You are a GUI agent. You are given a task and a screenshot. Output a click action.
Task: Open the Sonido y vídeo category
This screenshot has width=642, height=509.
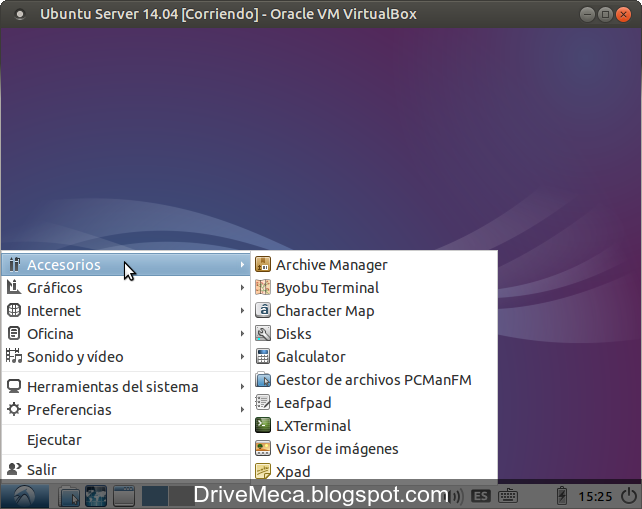(126, 357)
